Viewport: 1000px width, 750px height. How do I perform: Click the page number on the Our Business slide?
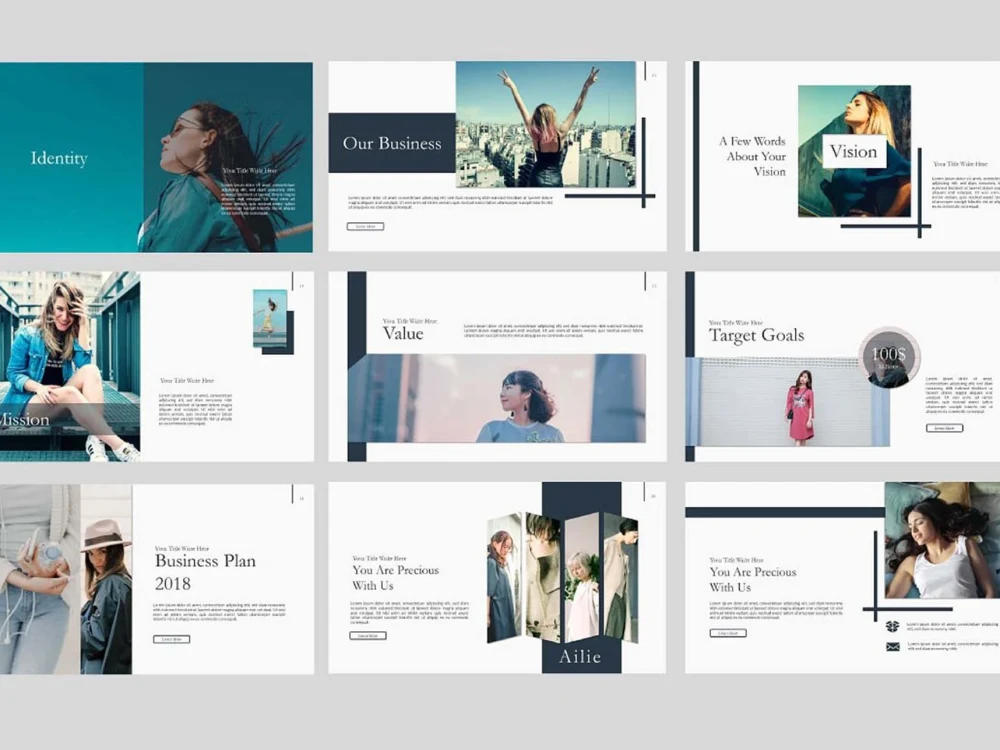653,76
